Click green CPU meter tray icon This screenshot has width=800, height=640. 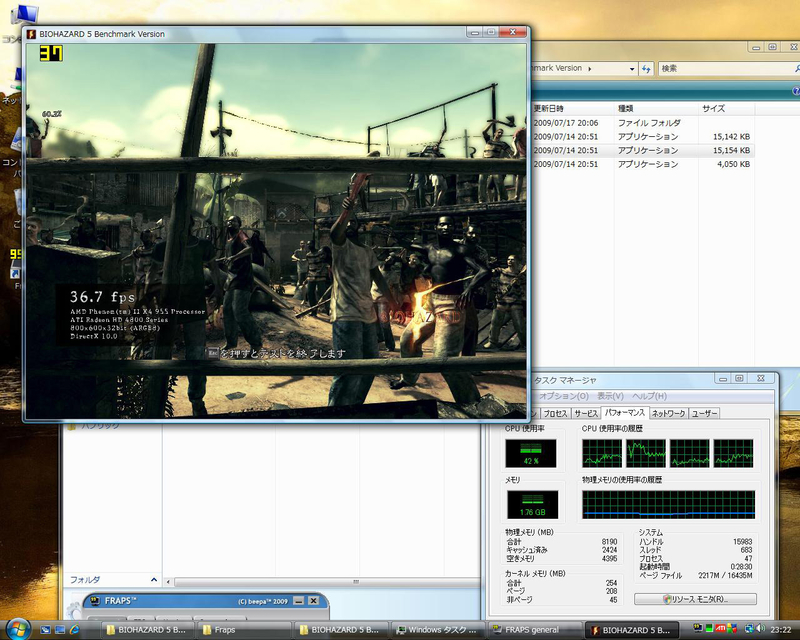coord(709,628)
